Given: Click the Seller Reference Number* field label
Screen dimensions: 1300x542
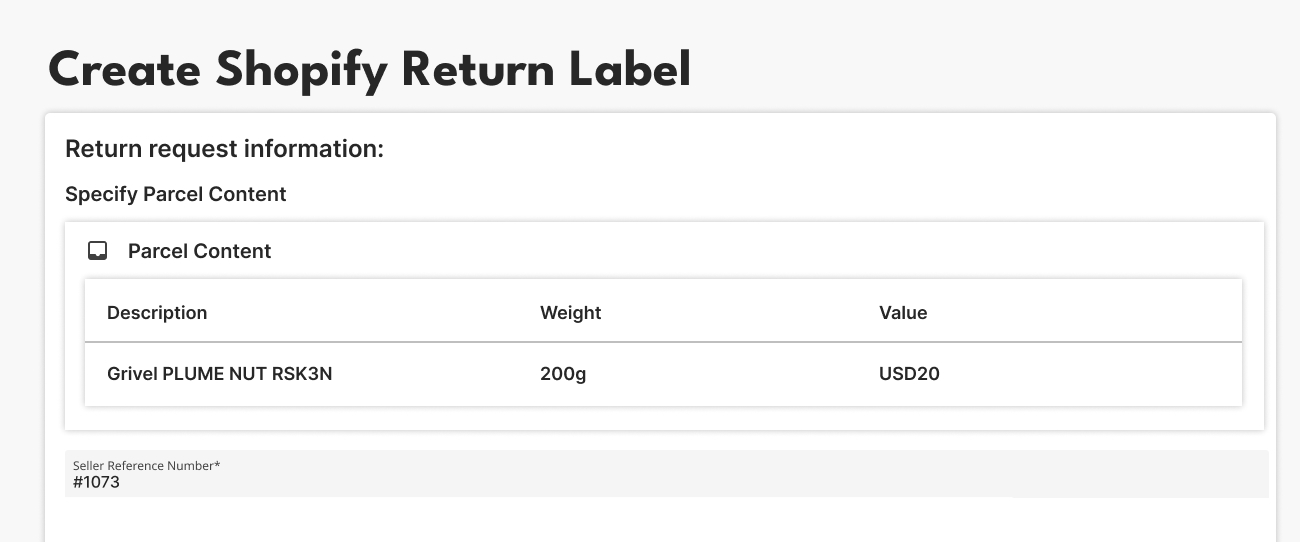Looking at the screenshot, I should (144, 465).
